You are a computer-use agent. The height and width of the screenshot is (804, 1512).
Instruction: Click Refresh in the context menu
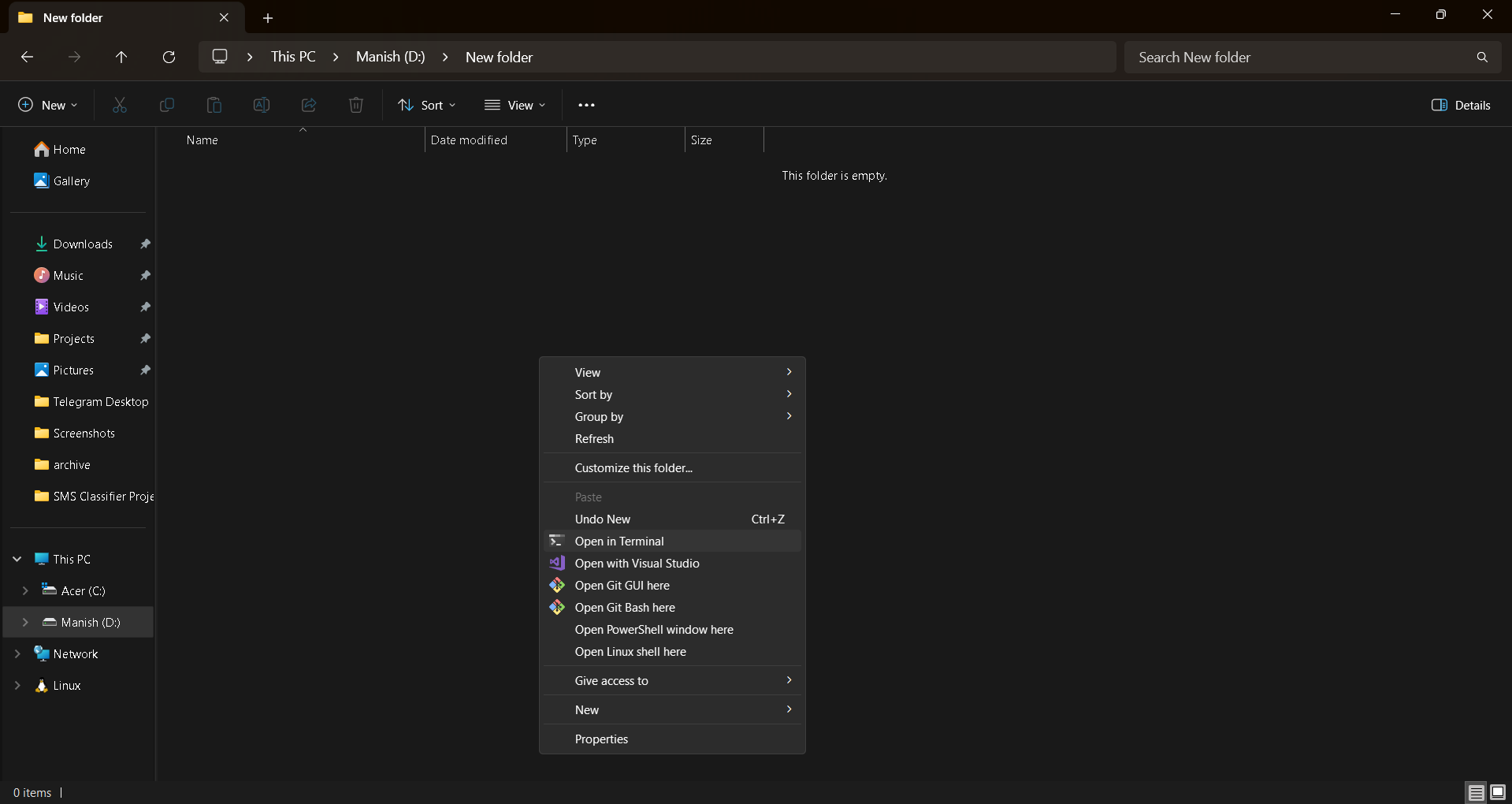[594, 439]
